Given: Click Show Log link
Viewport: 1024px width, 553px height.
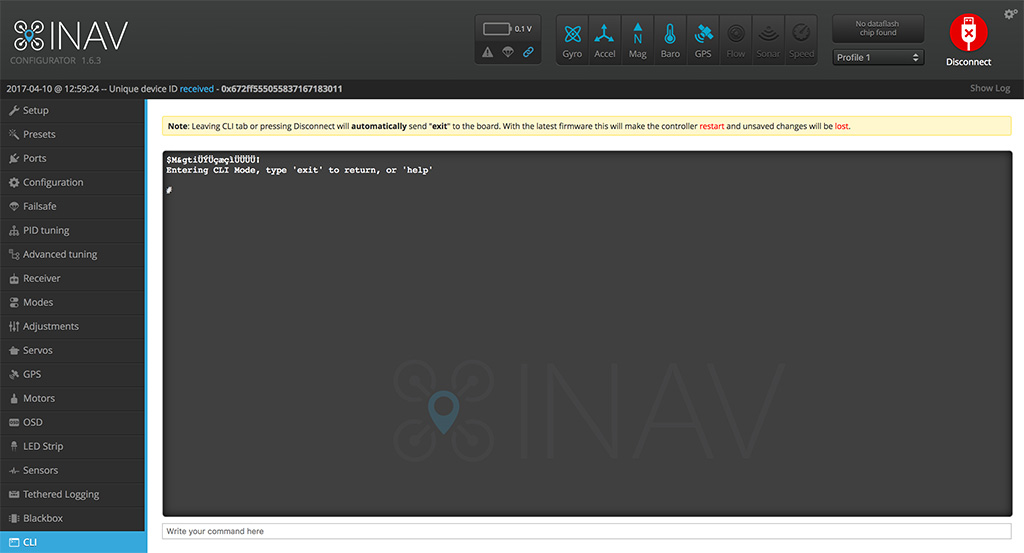Looking at the screenshot, I should (989, 89).
